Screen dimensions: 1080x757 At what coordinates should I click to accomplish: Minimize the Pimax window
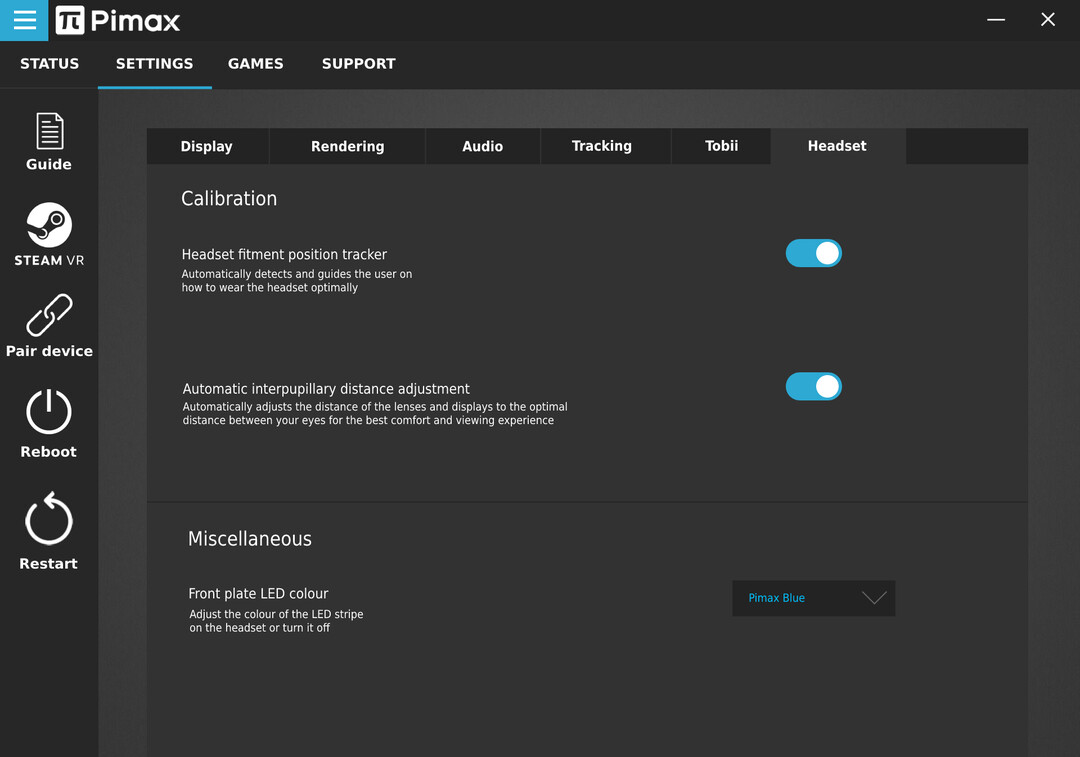coord(995,20)
